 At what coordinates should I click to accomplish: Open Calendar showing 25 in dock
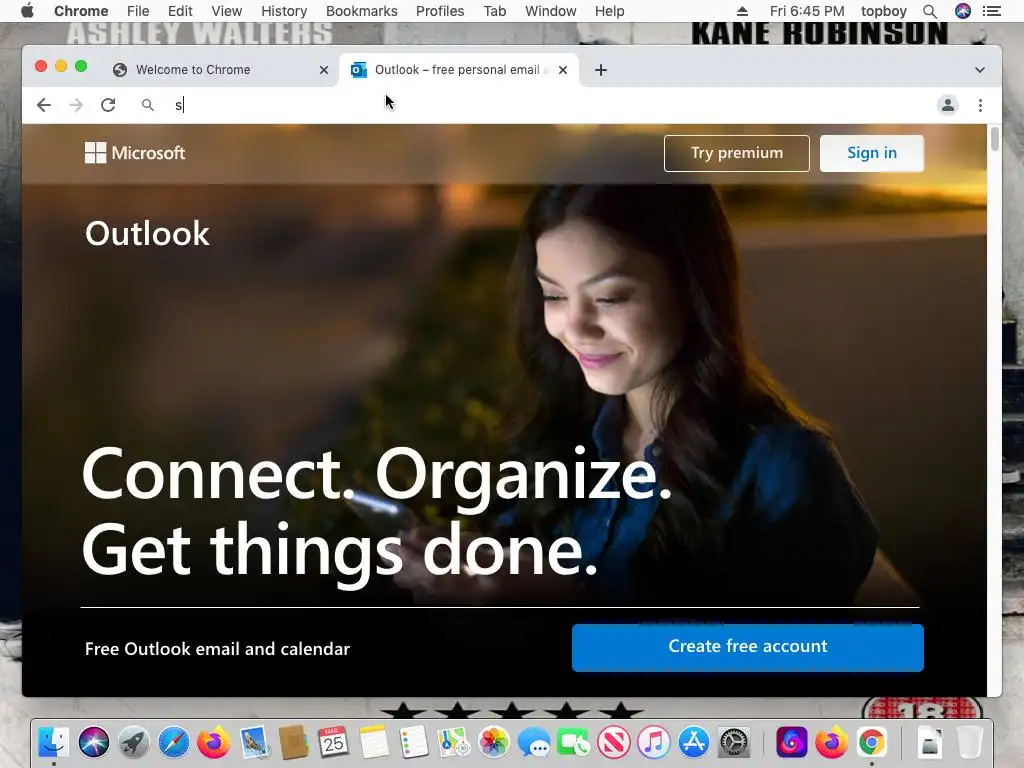click(334, 743)
